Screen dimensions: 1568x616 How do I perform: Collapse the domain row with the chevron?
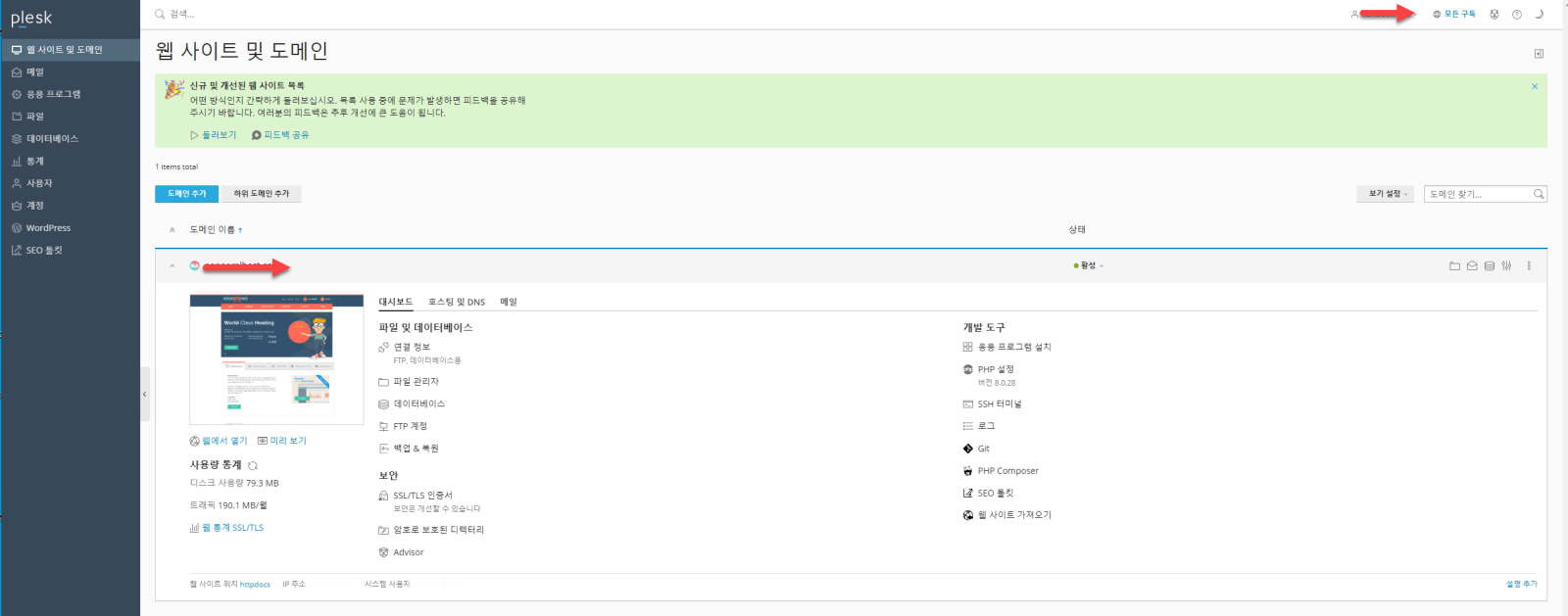[172, 265]
